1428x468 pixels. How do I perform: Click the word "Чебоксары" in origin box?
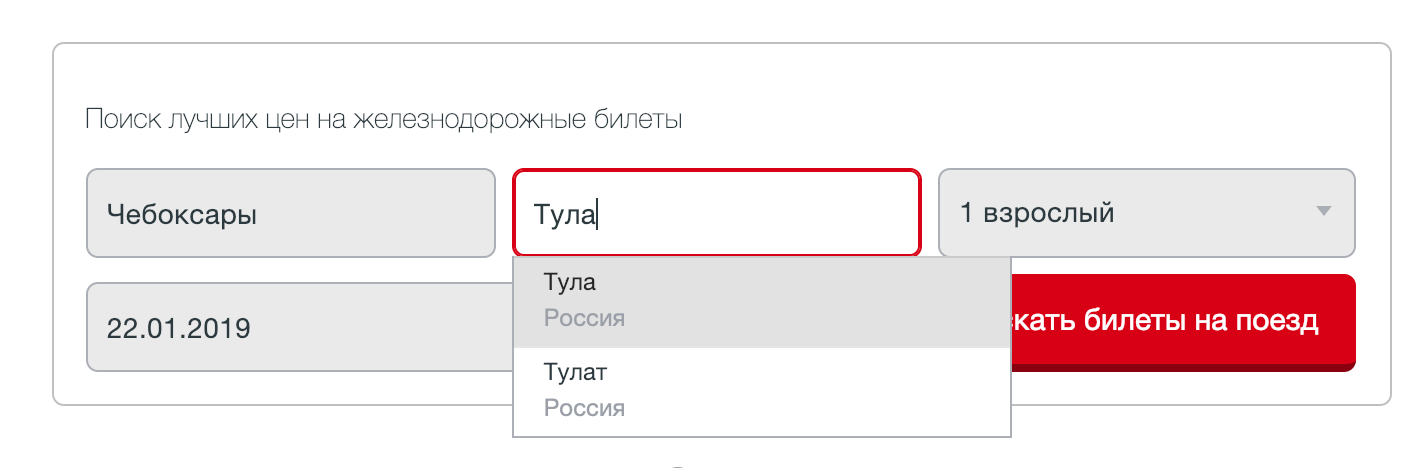click(182, 214)
